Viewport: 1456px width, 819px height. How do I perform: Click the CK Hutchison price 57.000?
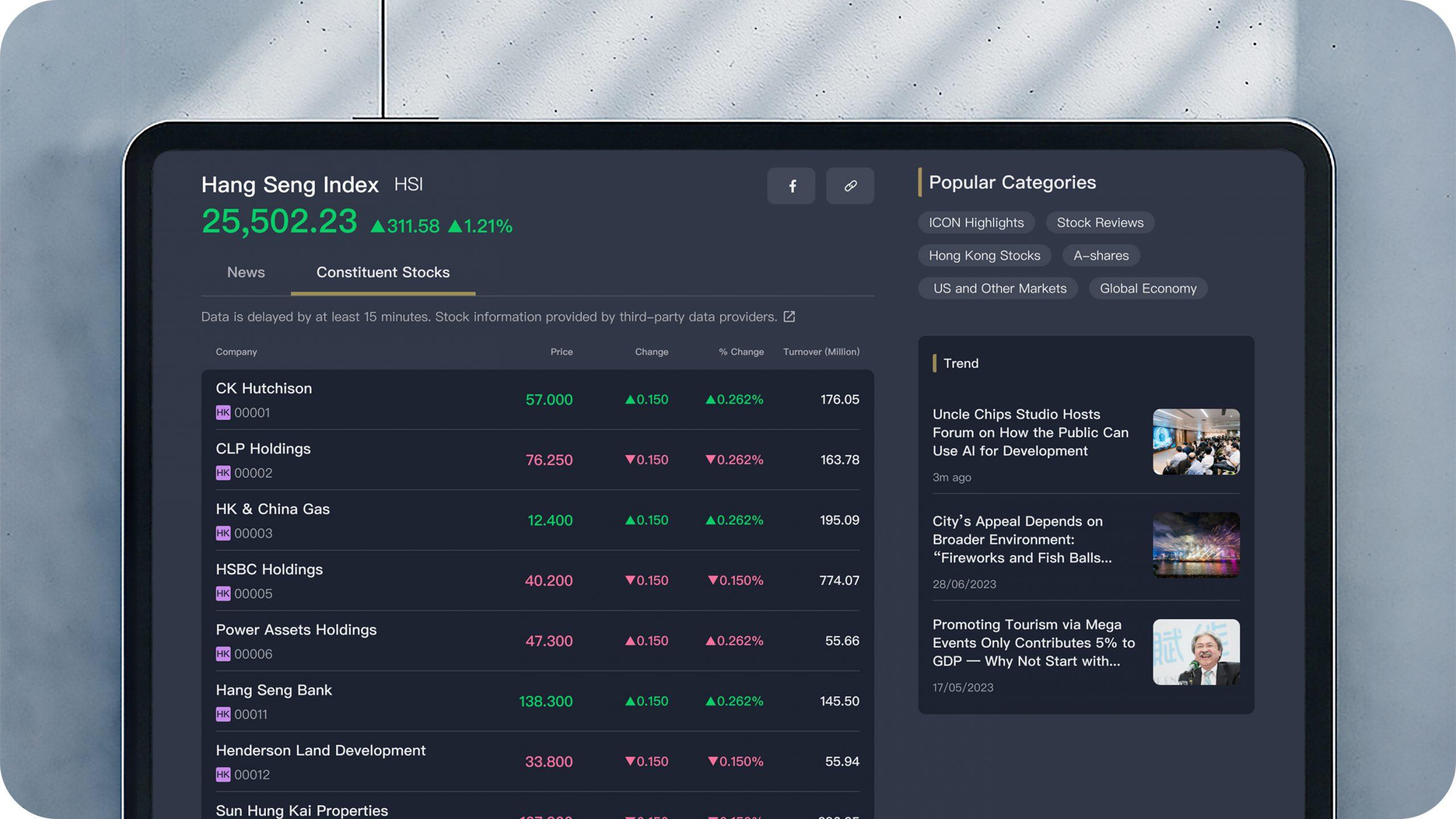[x=549, y=400]
